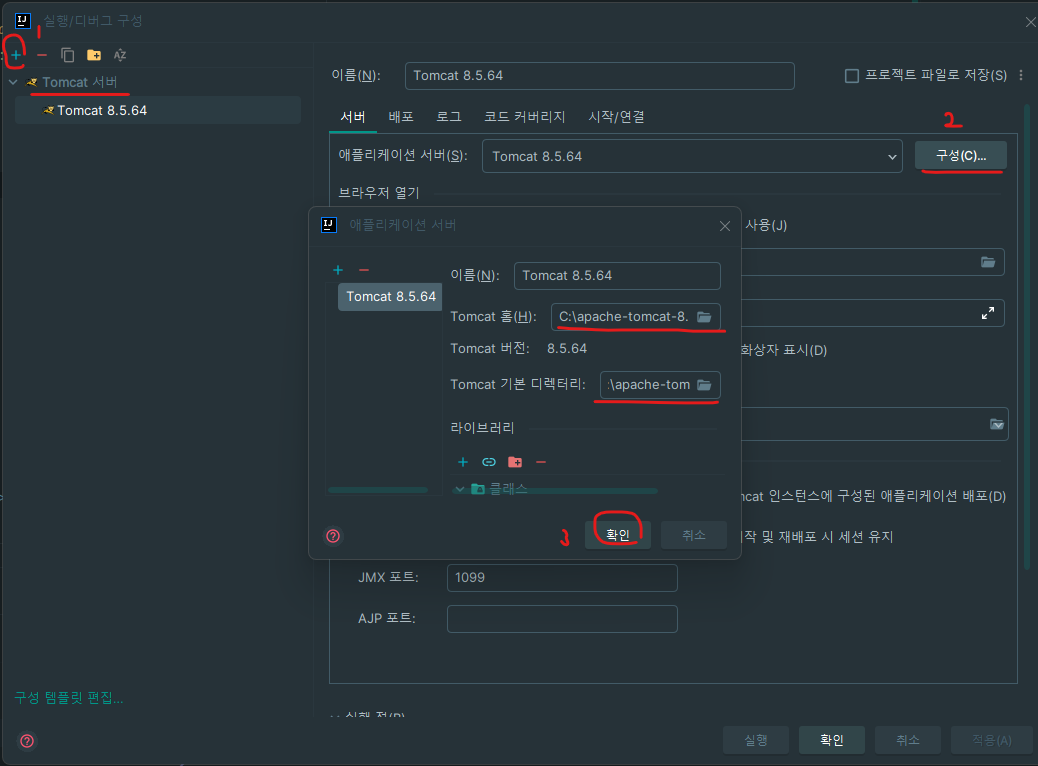Open the folder browse icon below 사용(J)
The width and height of the screenshot is (1038, 766).
pos(988,262)
